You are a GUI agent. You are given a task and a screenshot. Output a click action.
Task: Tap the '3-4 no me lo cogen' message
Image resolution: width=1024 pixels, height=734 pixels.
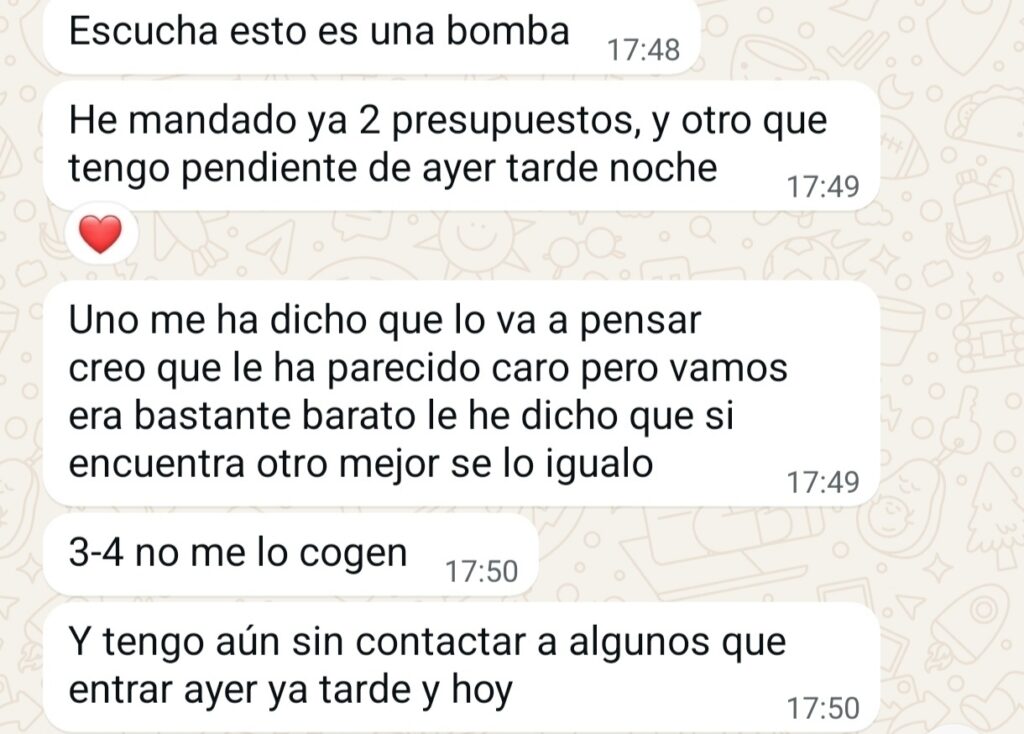point(291,554)
